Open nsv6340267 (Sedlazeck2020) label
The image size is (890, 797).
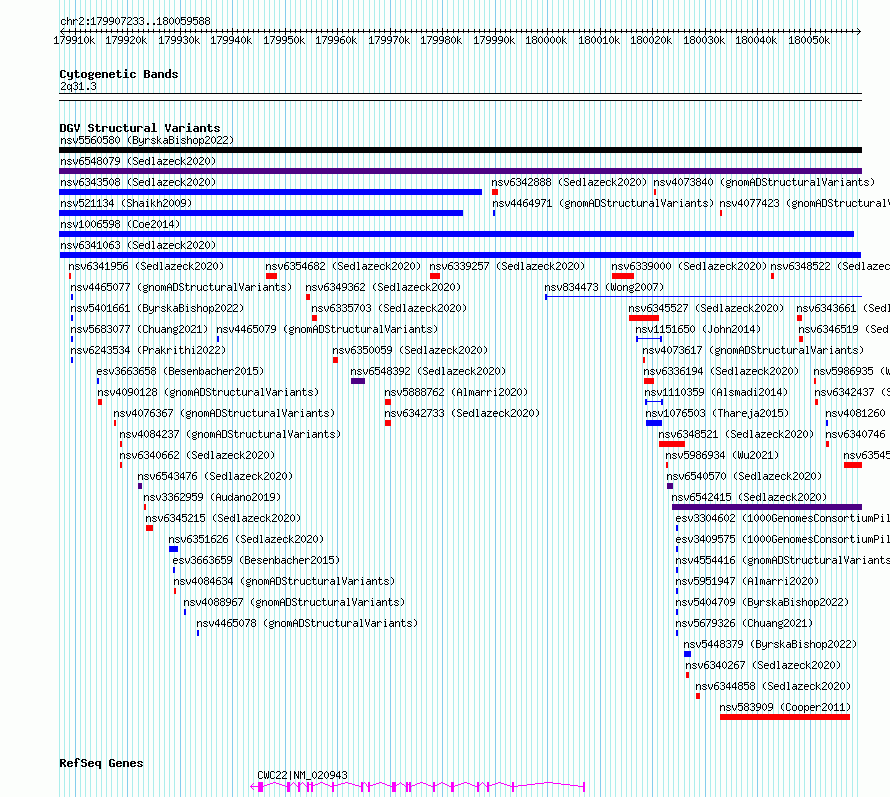coord(763,665)
